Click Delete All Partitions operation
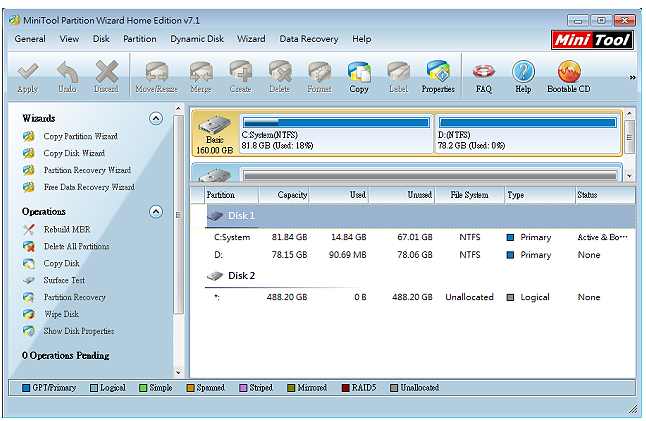This screenshot has width=646, height=421. [x=77, y=246]
